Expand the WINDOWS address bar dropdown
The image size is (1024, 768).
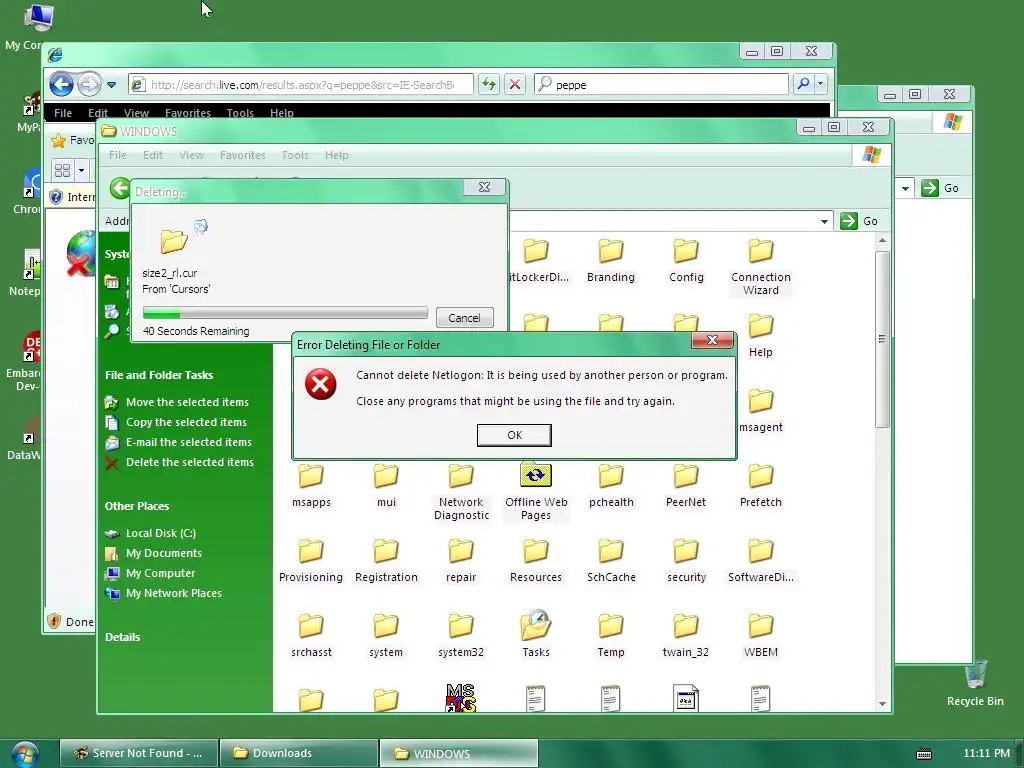(824, 221)
